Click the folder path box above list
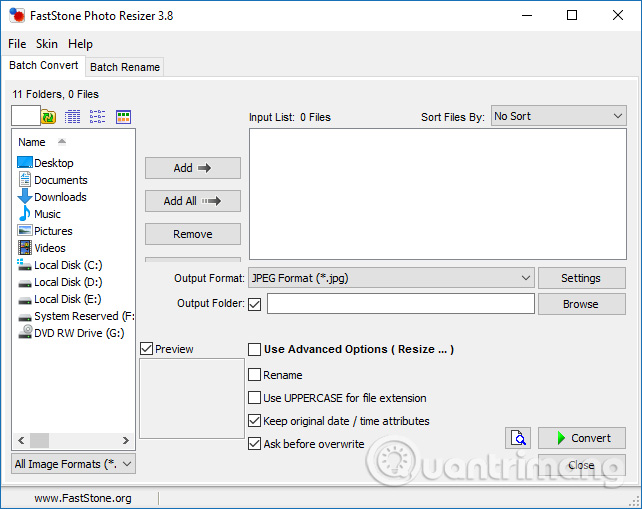This screenshot has width=642, height=509. tap(26, 115)
